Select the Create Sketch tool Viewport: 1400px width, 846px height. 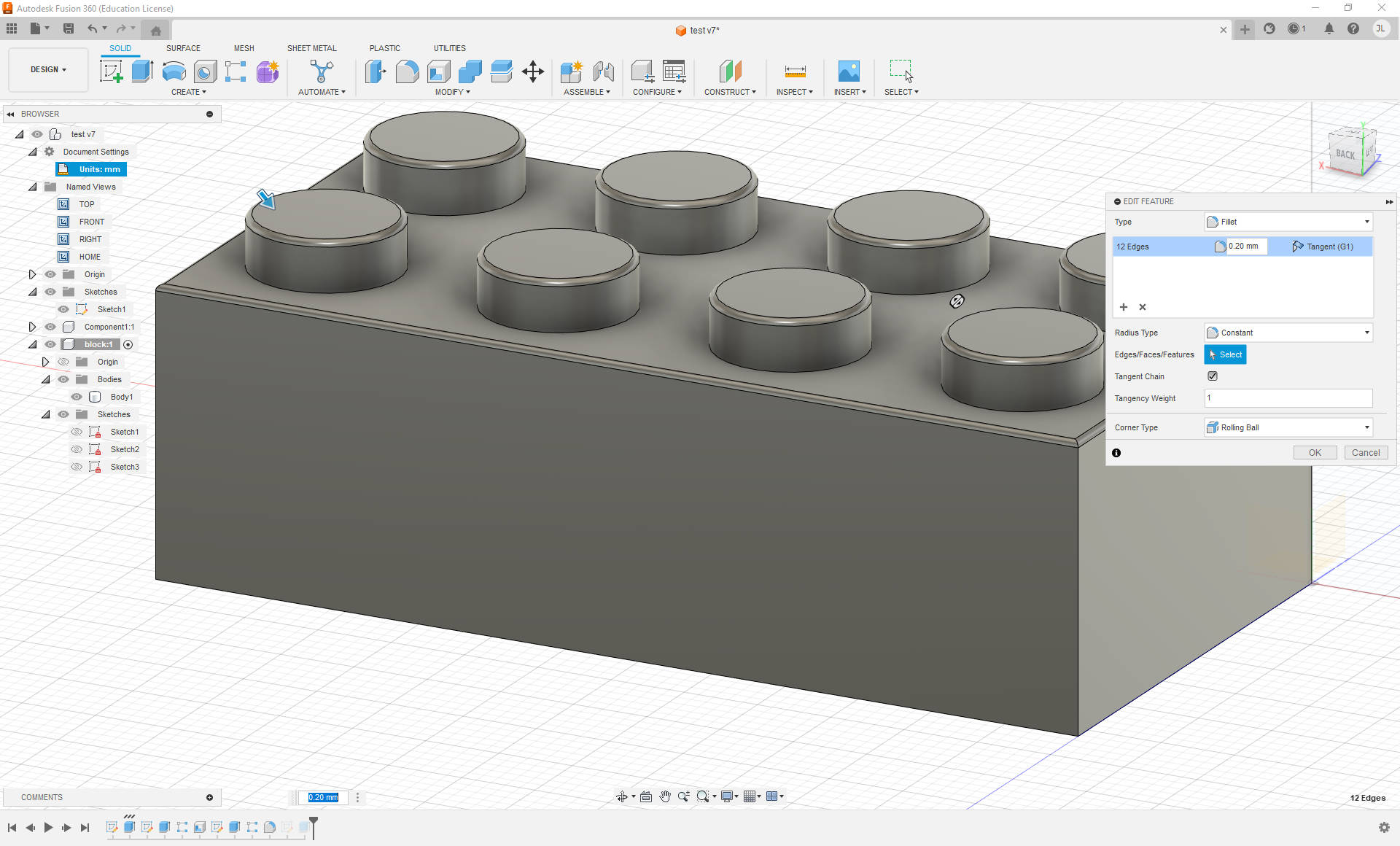pos(112,71)
